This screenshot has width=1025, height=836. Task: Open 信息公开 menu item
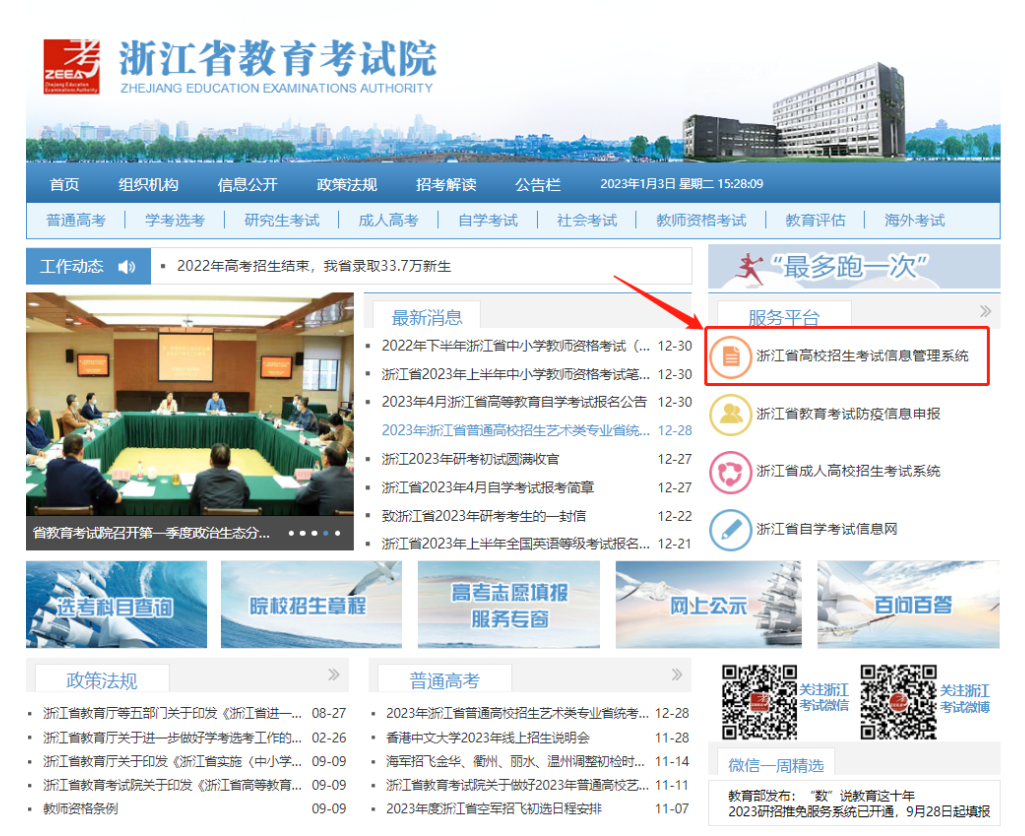pyautogui.click(x=248, y=185)
